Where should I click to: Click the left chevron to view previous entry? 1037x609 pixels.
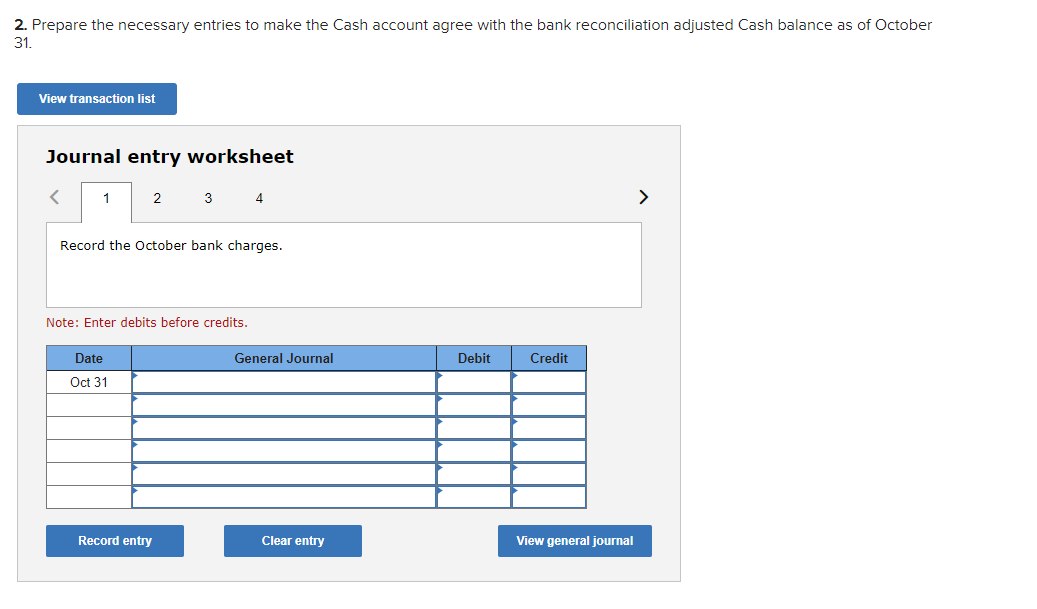click(x=54, y=197)
